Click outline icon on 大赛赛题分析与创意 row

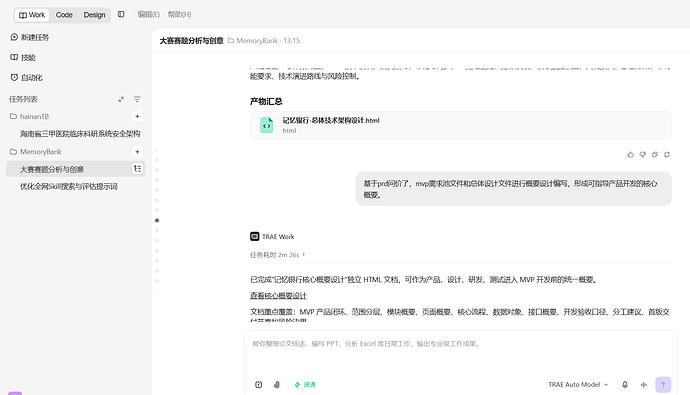coord(137,169)
